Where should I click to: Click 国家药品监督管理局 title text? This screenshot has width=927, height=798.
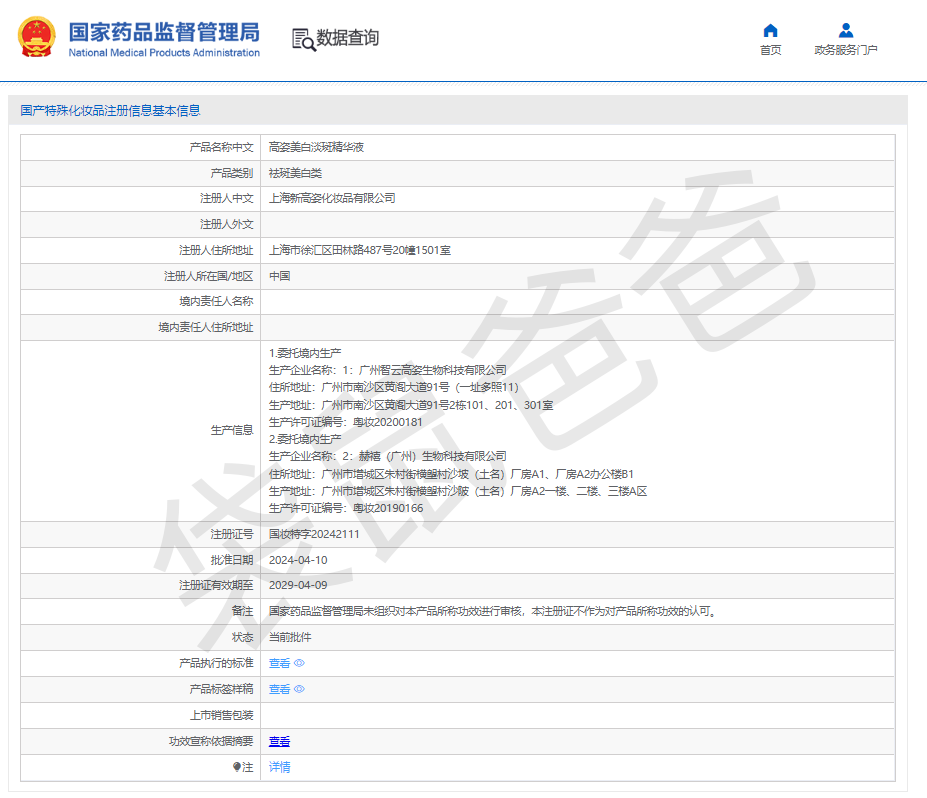(164, 31)
